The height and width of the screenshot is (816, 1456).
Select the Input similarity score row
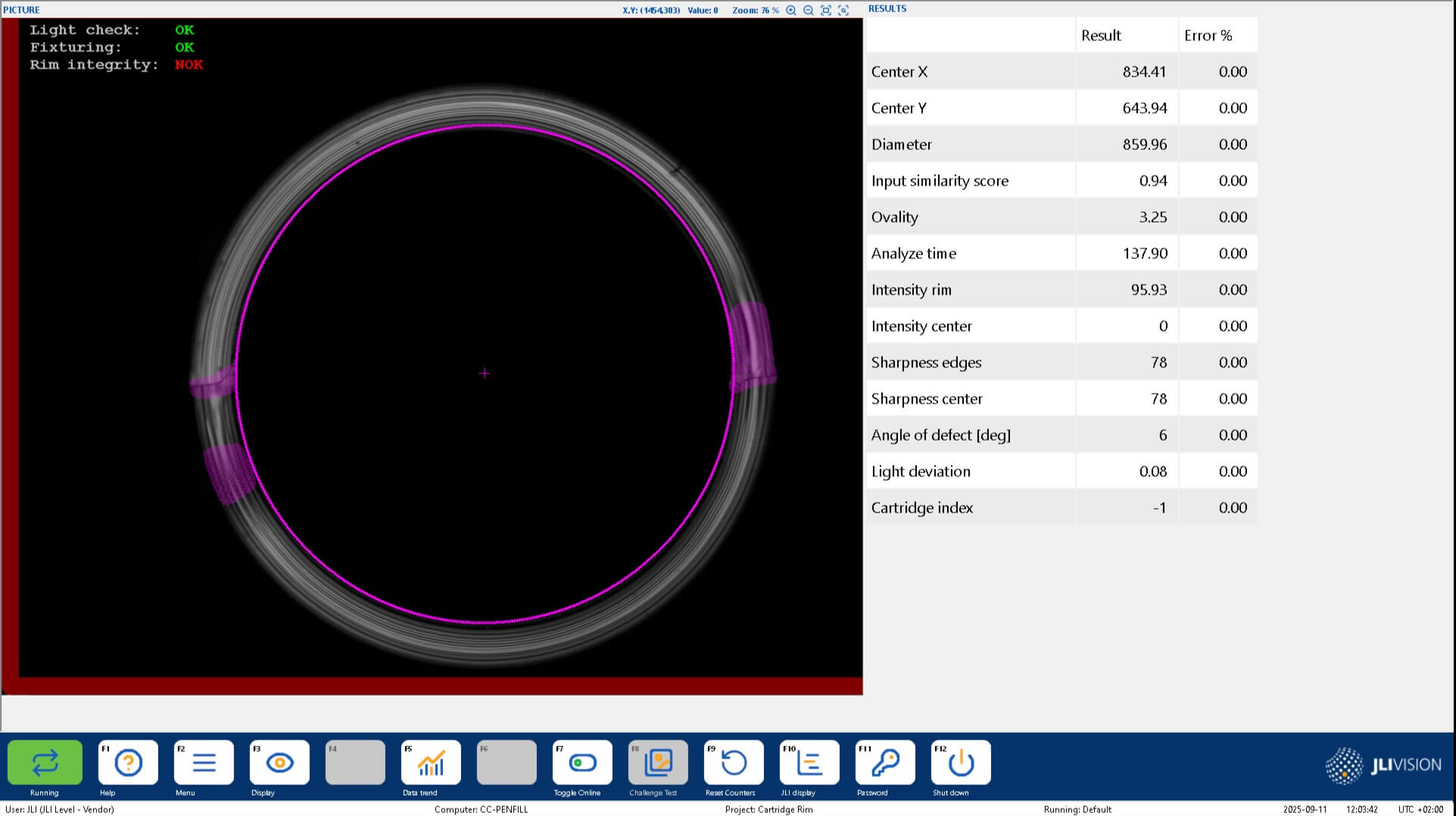tap(1062, 181)
